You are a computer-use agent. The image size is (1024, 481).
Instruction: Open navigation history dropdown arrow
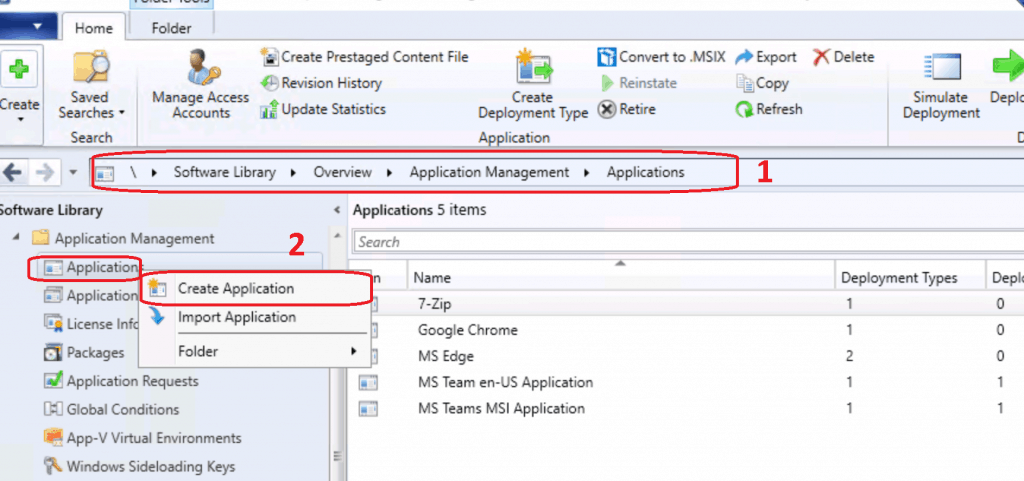click(72, 173)
